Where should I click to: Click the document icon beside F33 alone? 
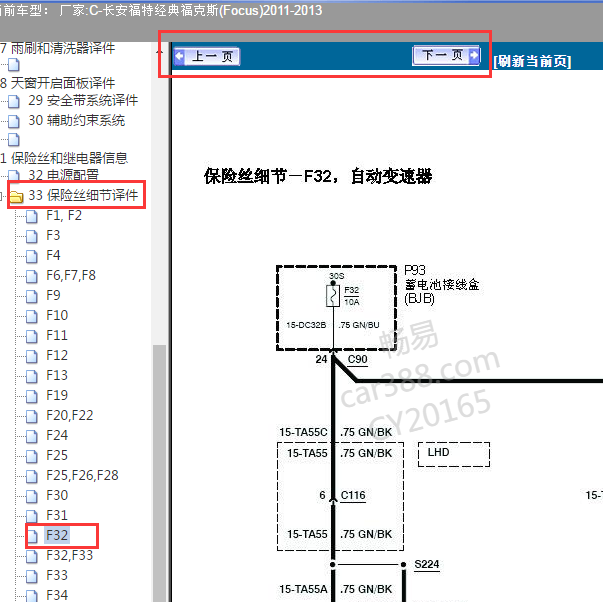(x=32, y=576)
